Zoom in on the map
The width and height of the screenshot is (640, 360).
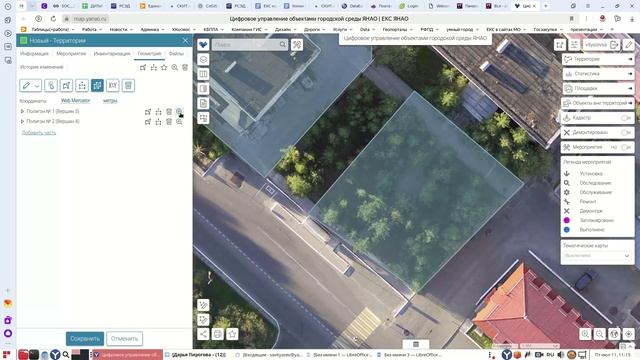point(585,334)
